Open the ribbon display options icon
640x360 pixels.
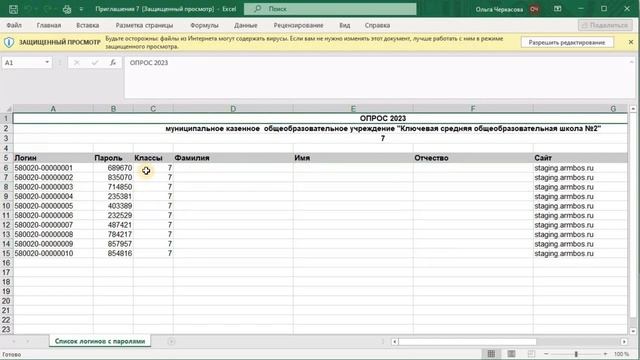558,9
